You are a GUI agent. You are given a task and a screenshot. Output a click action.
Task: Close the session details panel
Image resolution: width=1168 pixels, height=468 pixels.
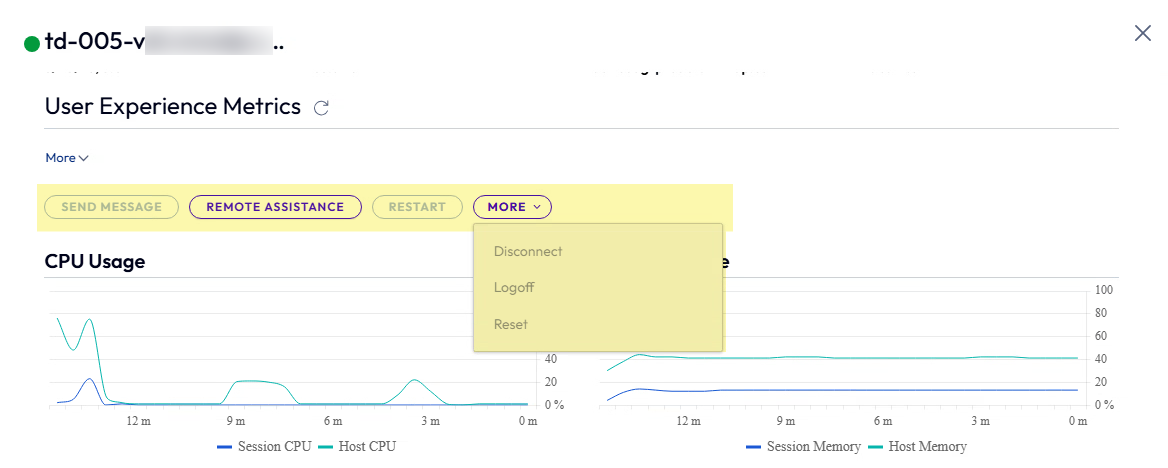tap(1143, 33)
